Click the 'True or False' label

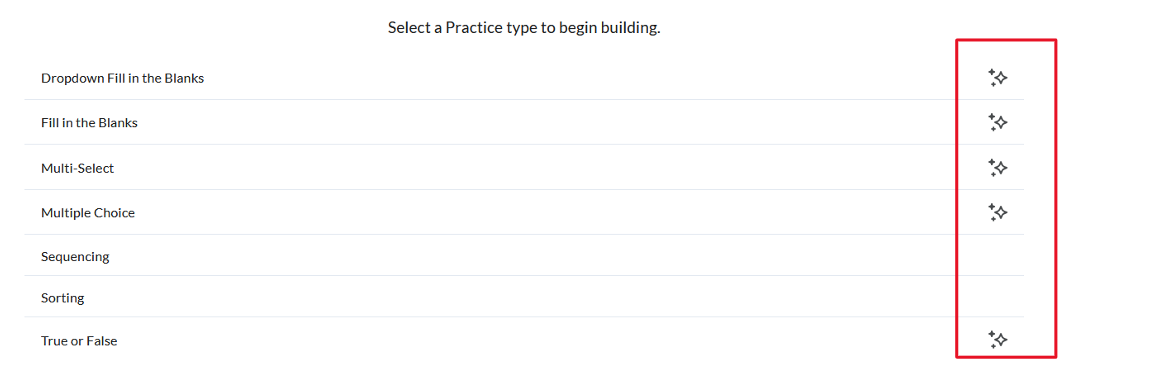click(x=78, y=341)
